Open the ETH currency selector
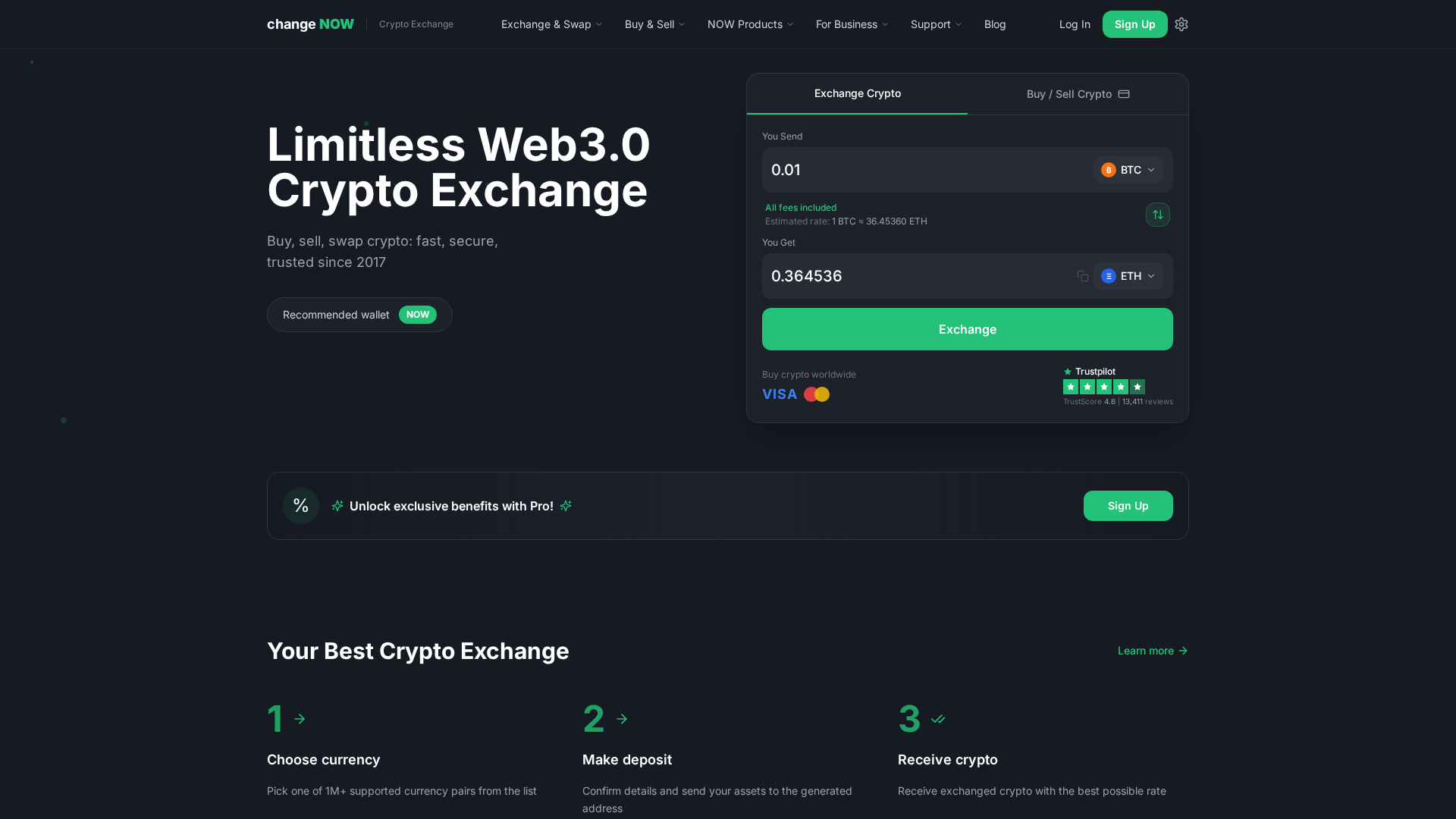This screenshot has height=819, width=1456. [x=1128, y=276]
